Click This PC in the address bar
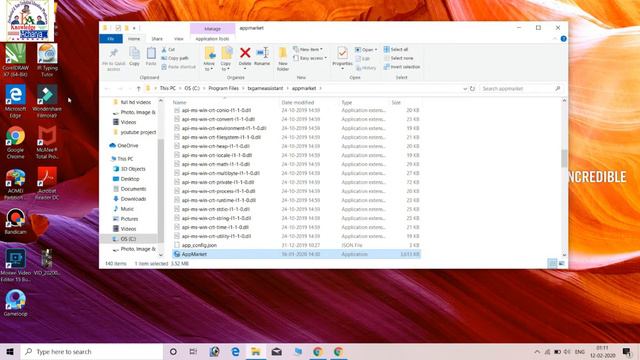640x360 pixels. click(x=168, y=89)
